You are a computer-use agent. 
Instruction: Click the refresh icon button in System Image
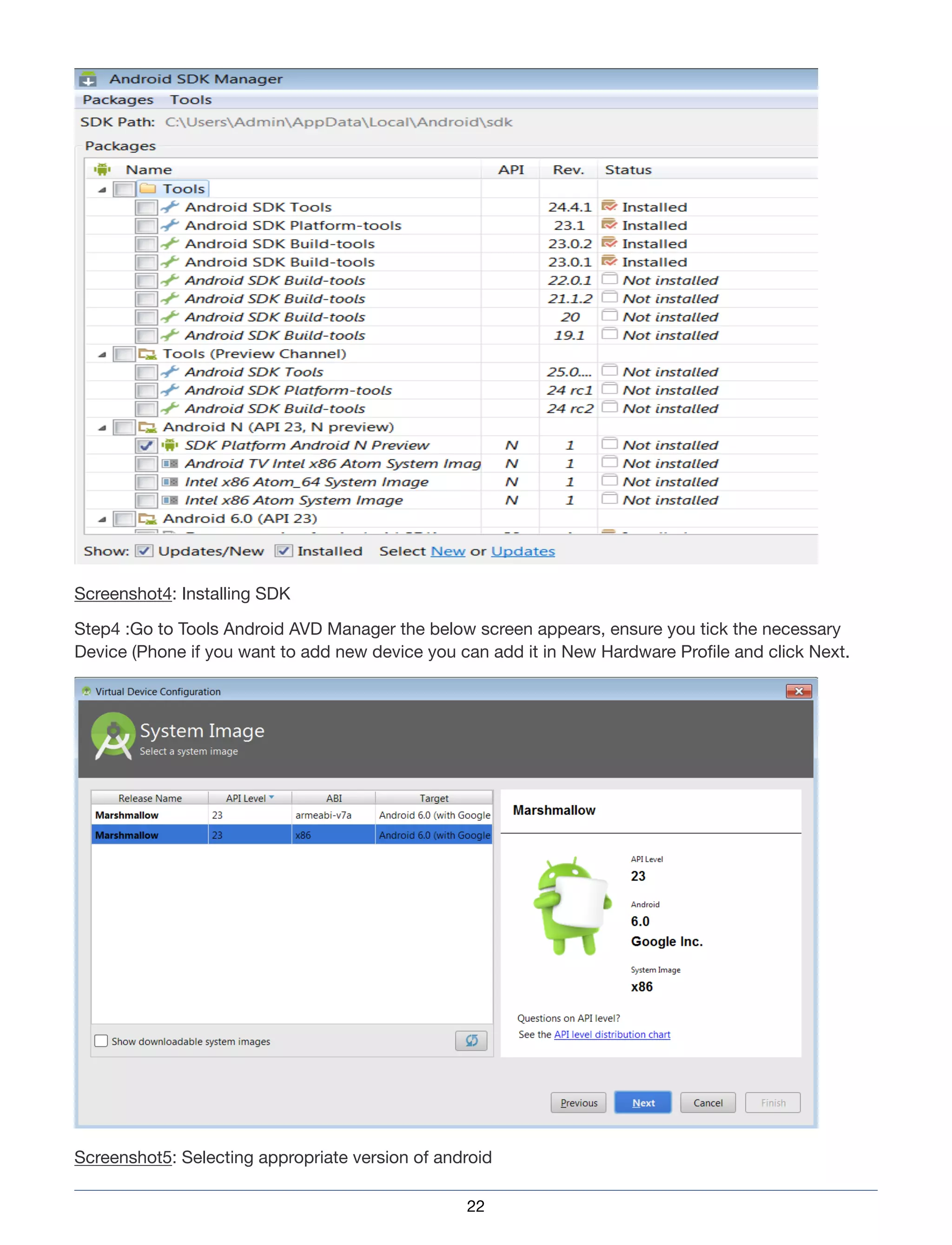tap(471, 1040)
